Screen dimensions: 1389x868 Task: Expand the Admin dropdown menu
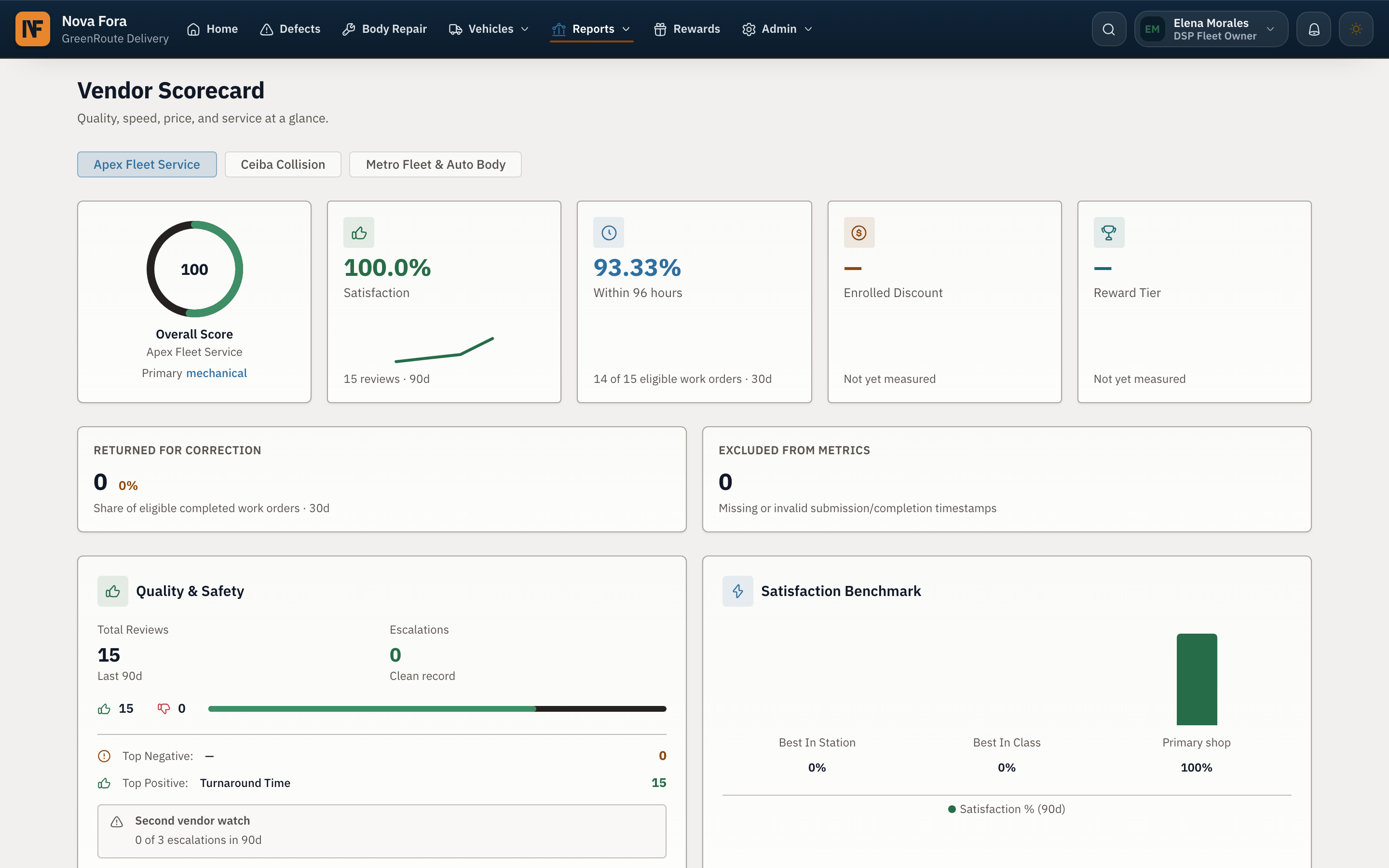(777, 29)
